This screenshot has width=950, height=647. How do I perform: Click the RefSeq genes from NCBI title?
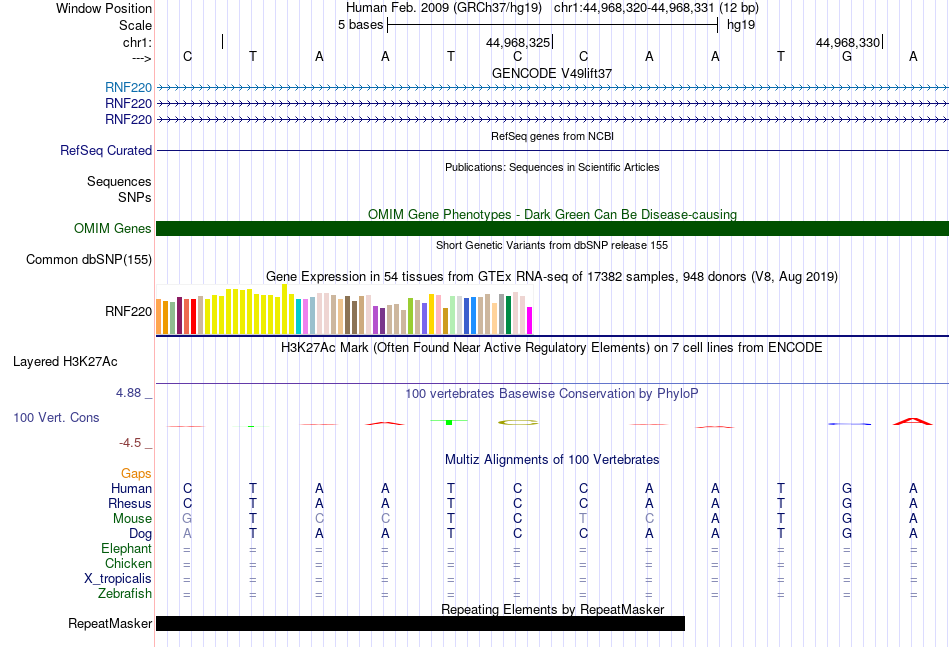coord(552,136)
